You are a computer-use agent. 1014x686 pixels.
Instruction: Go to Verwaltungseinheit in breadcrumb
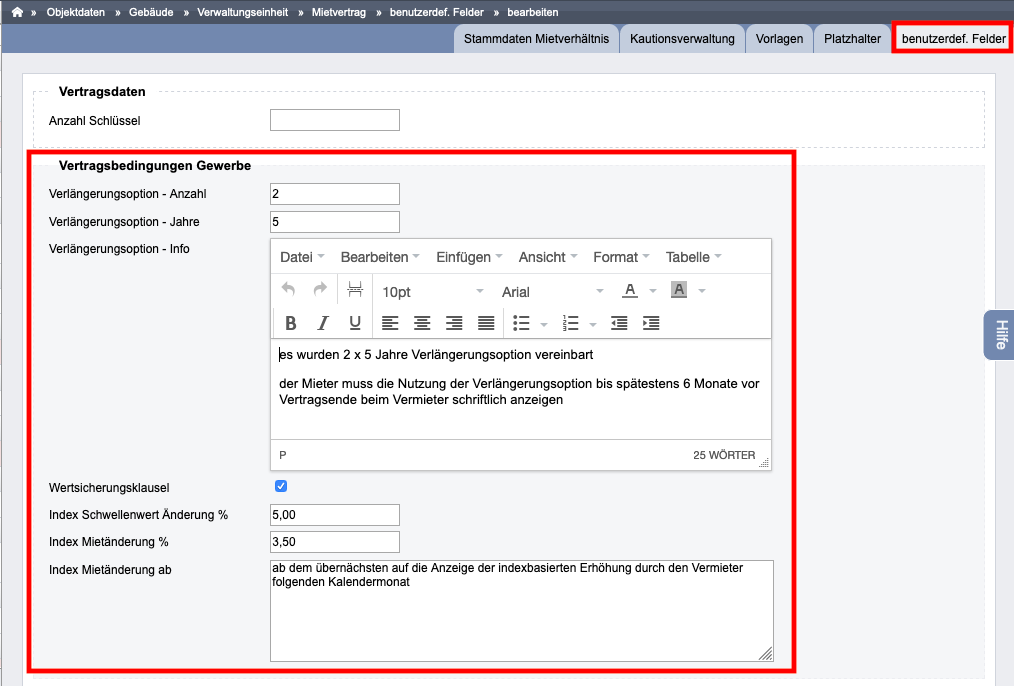pyautogui.click(x=243, y=12)
